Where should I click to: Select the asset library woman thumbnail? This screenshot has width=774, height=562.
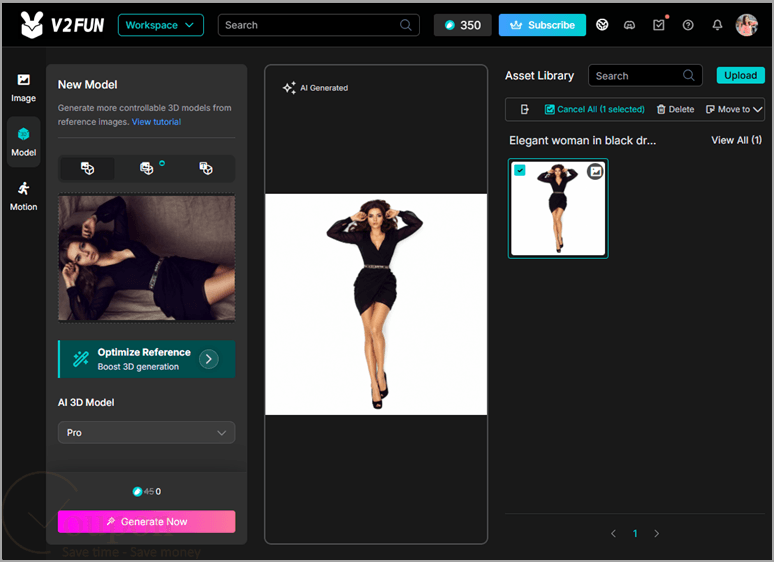pyautogui.click(x=558, y=209)
